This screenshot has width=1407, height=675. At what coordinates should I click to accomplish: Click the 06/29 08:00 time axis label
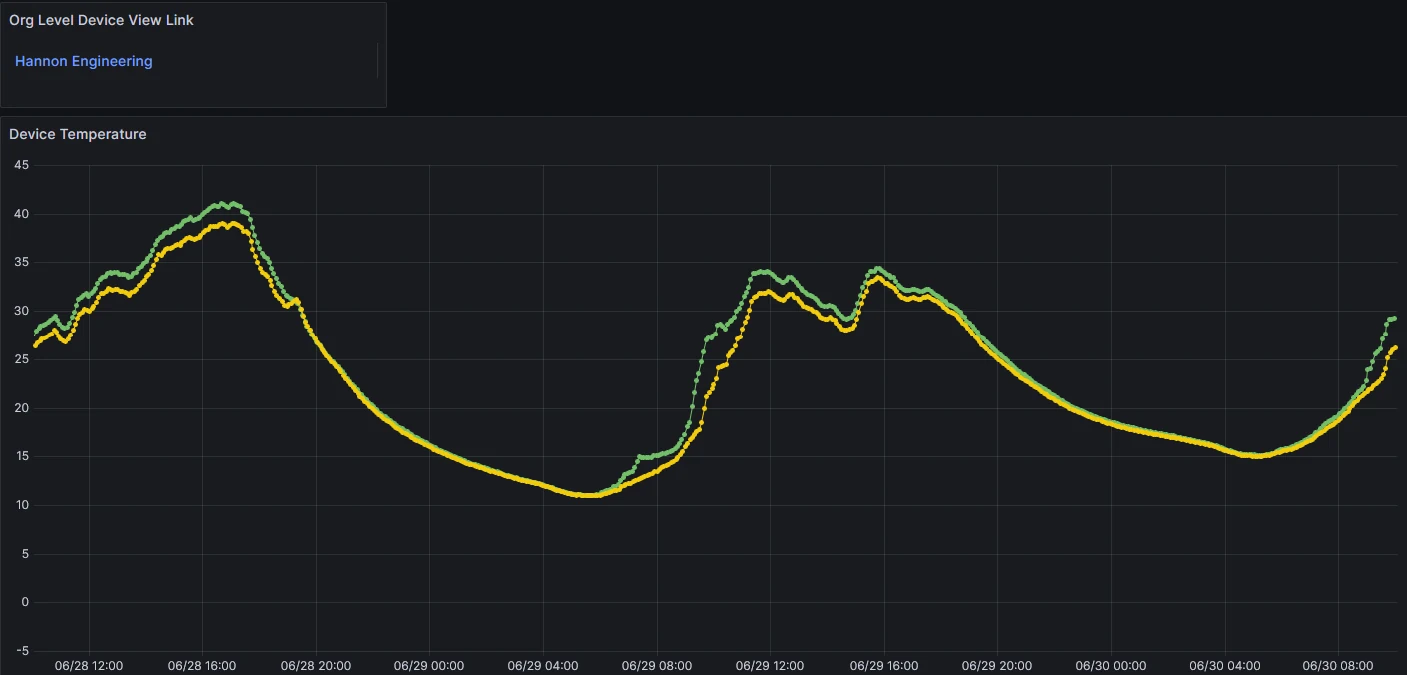[656, 665]
